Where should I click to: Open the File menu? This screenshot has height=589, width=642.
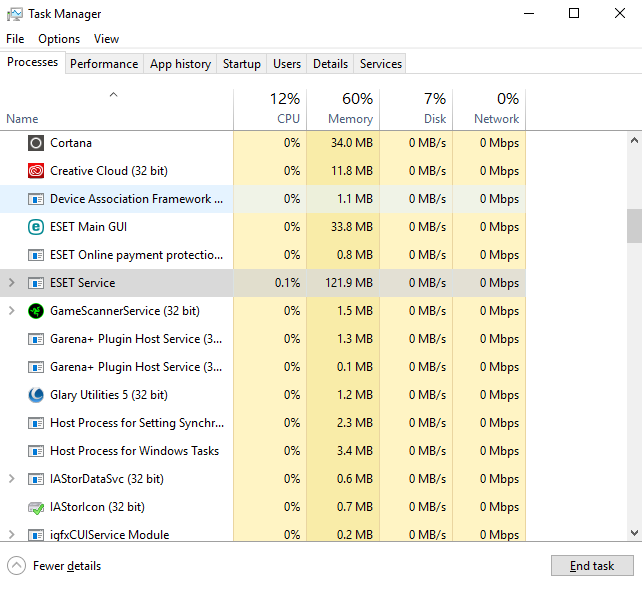point(15,39)
